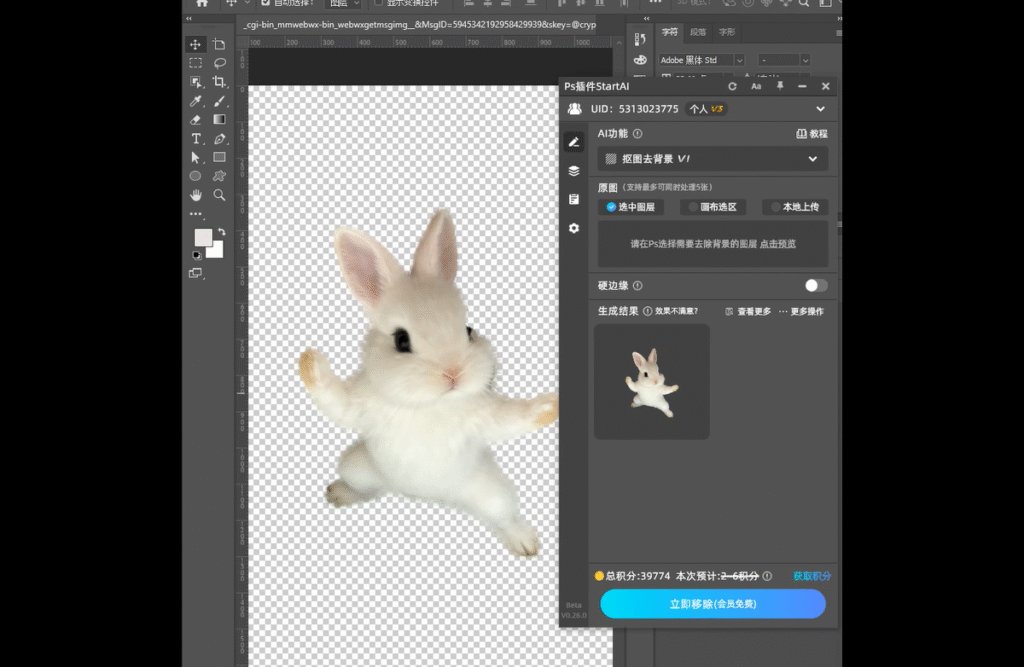Switch to the 字形 tab
This screenshot has height=667, width=1024.
click(727, 32)
